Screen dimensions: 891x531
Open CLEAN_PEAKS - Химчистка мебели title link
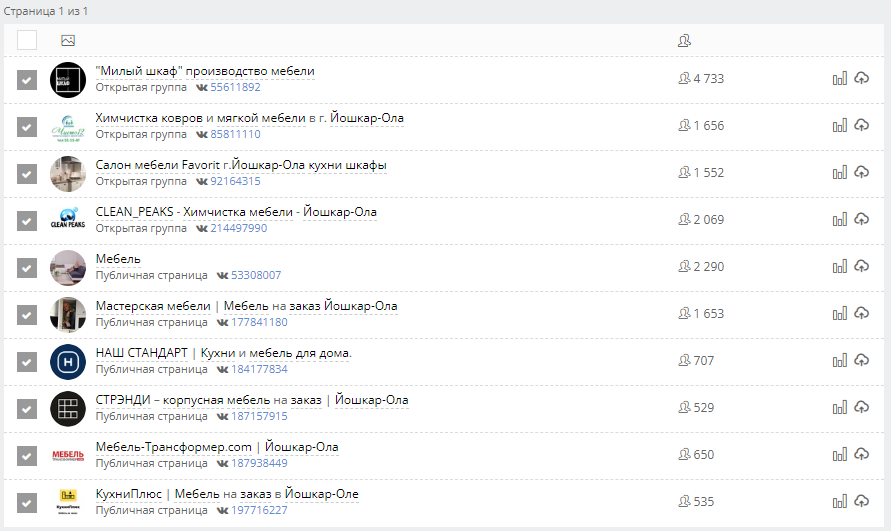[x=236, y=212]
